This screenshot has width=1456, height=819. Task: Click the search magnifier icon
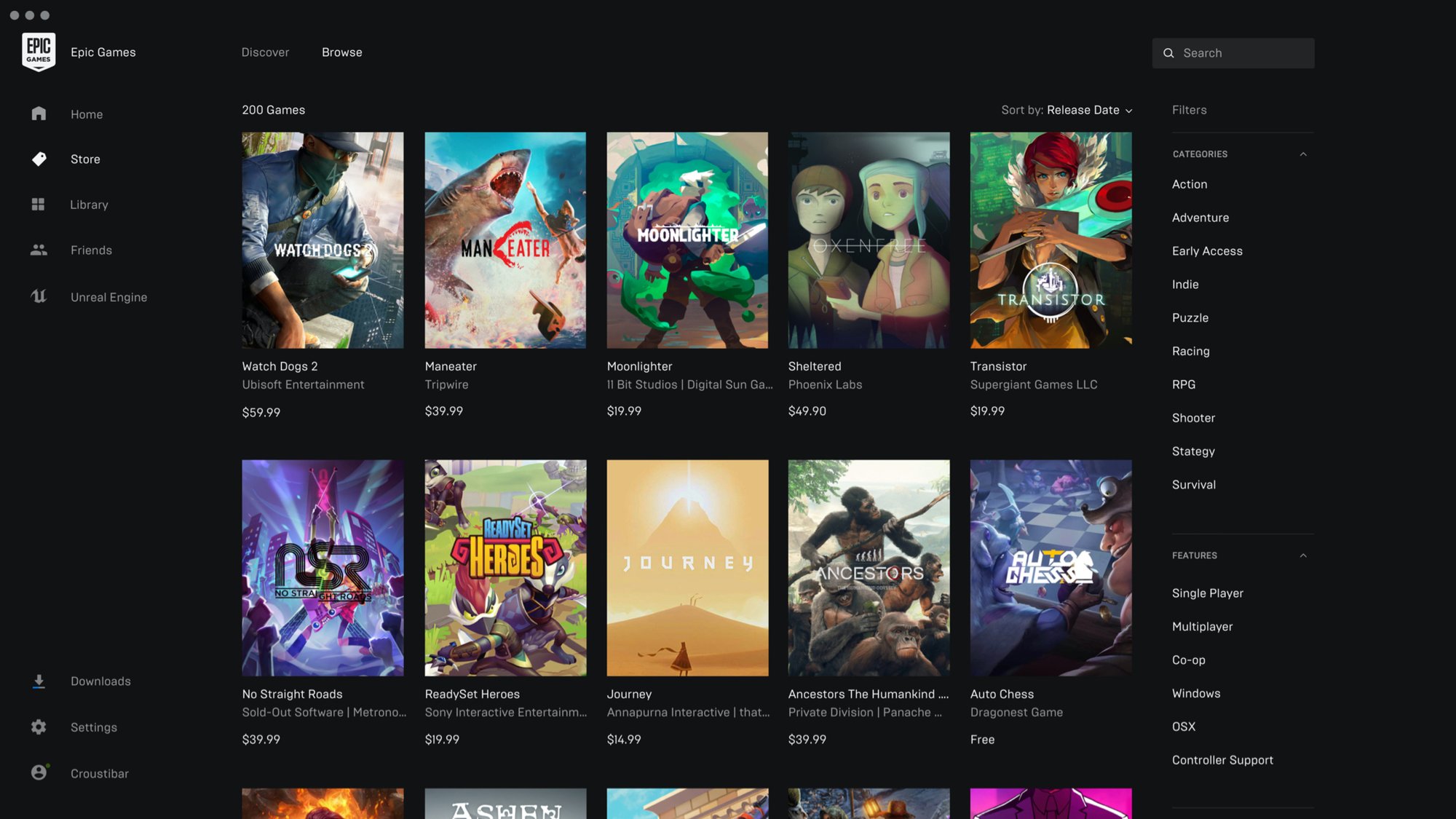point(1168,53)
